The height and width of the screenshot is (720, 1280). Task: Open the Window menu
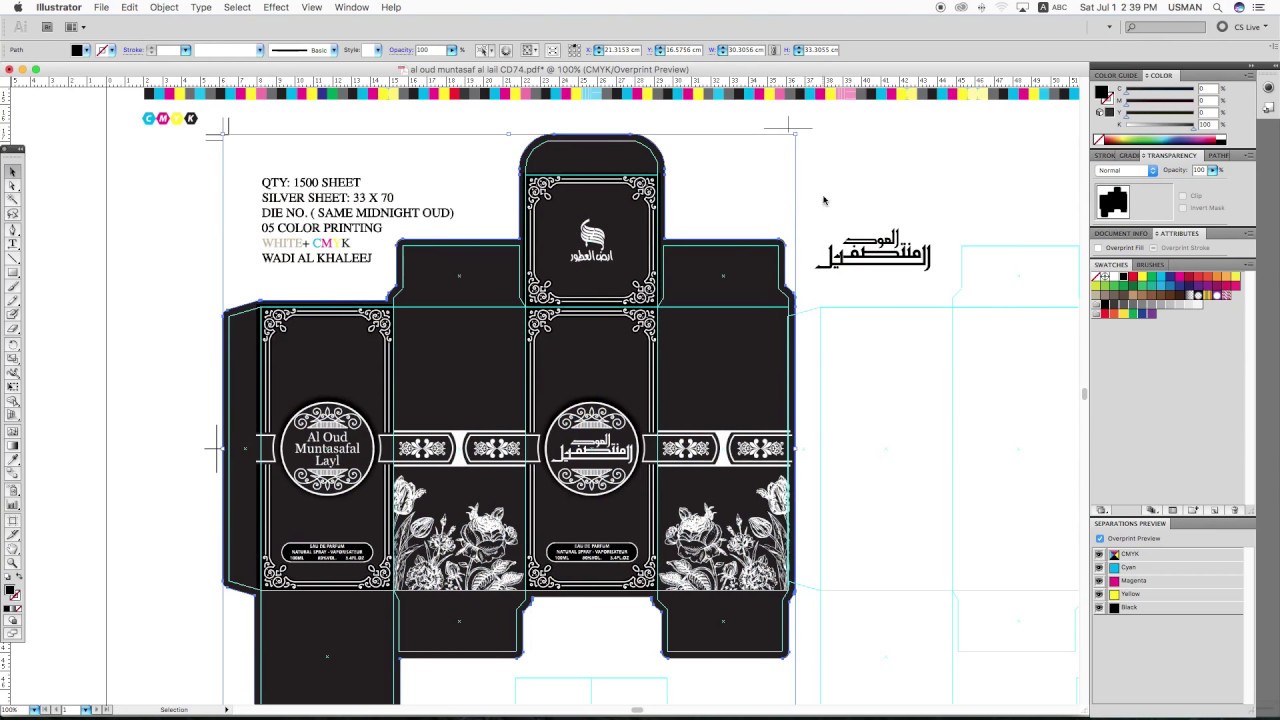click(352, 7)
